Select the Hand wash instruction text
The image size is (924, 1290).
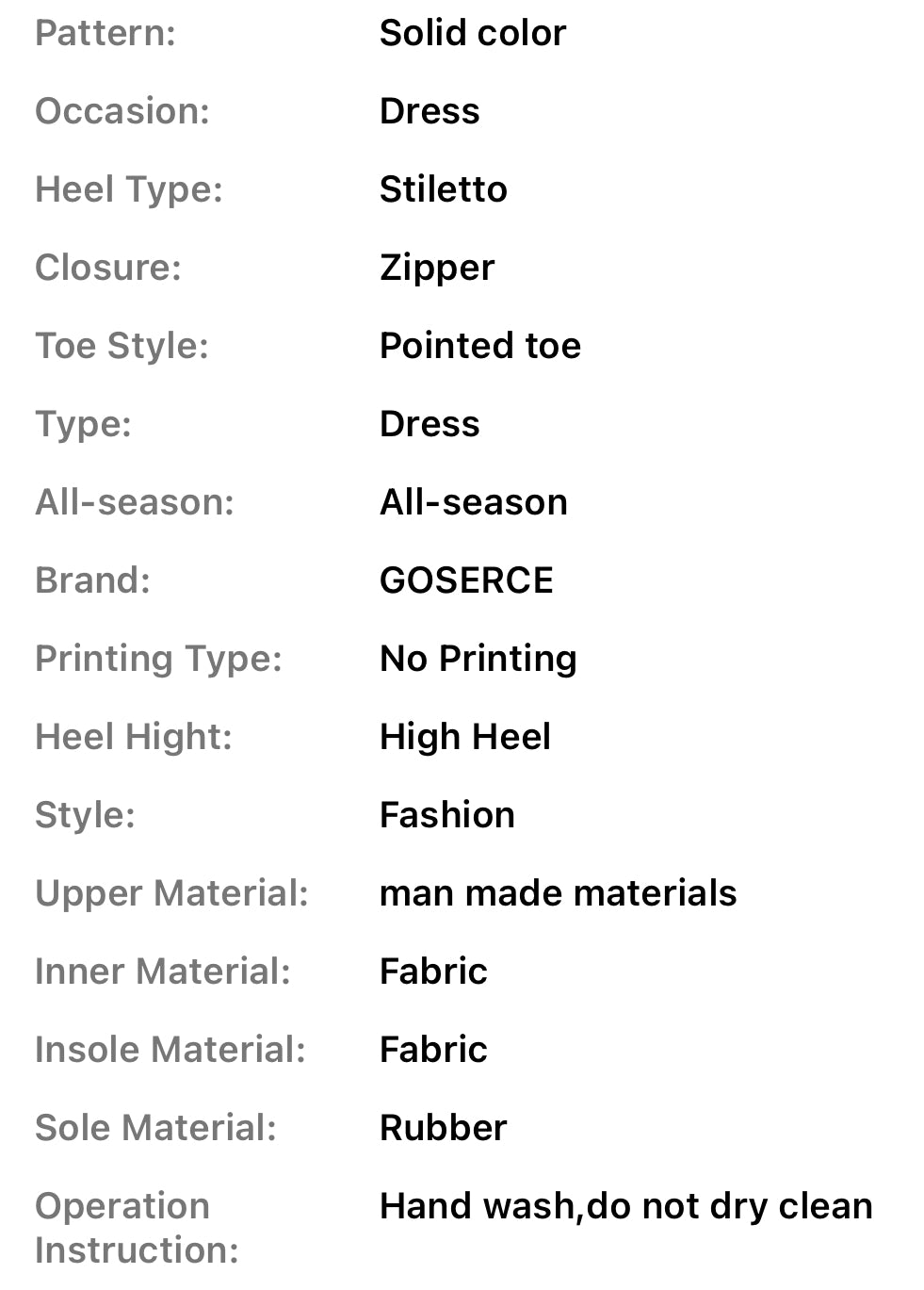pos(626,1206)
